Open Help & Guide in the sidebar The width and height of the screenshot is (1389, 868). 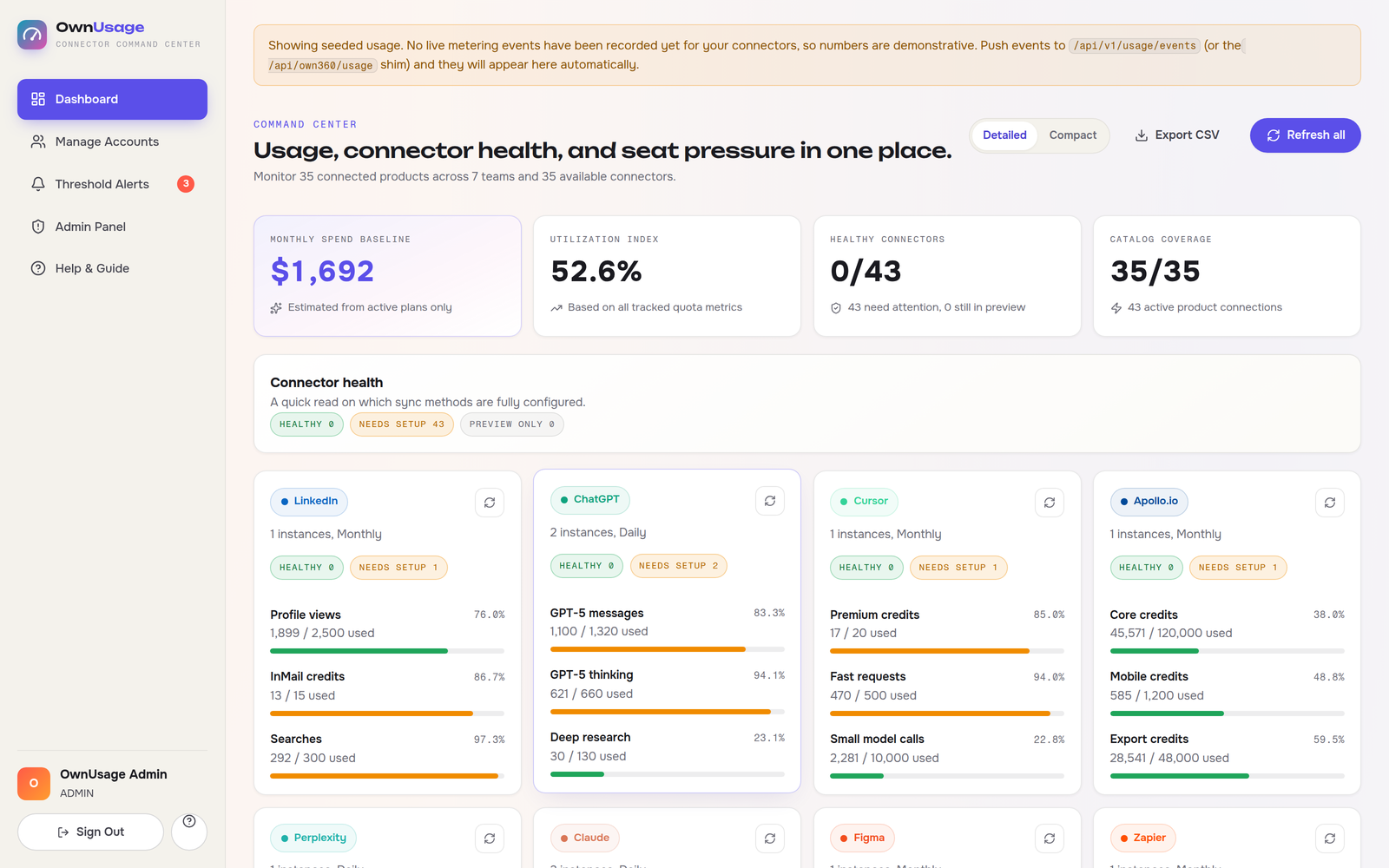(112, 268)
